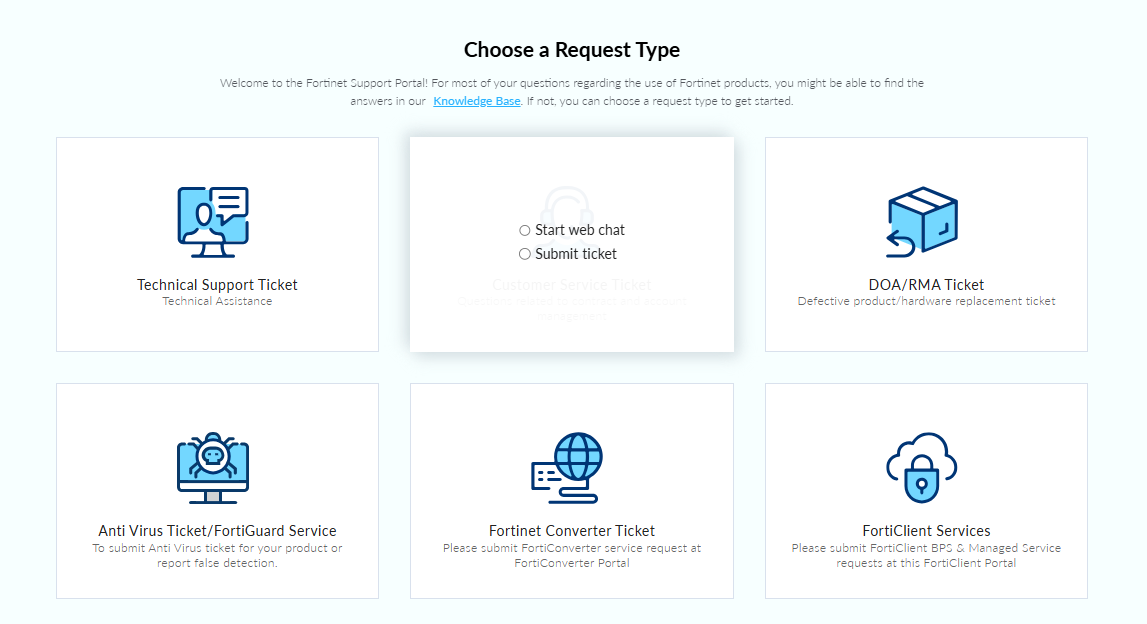Click the "Submit ticket" label text
1147x624 pixels.
[x=576, y=254]
